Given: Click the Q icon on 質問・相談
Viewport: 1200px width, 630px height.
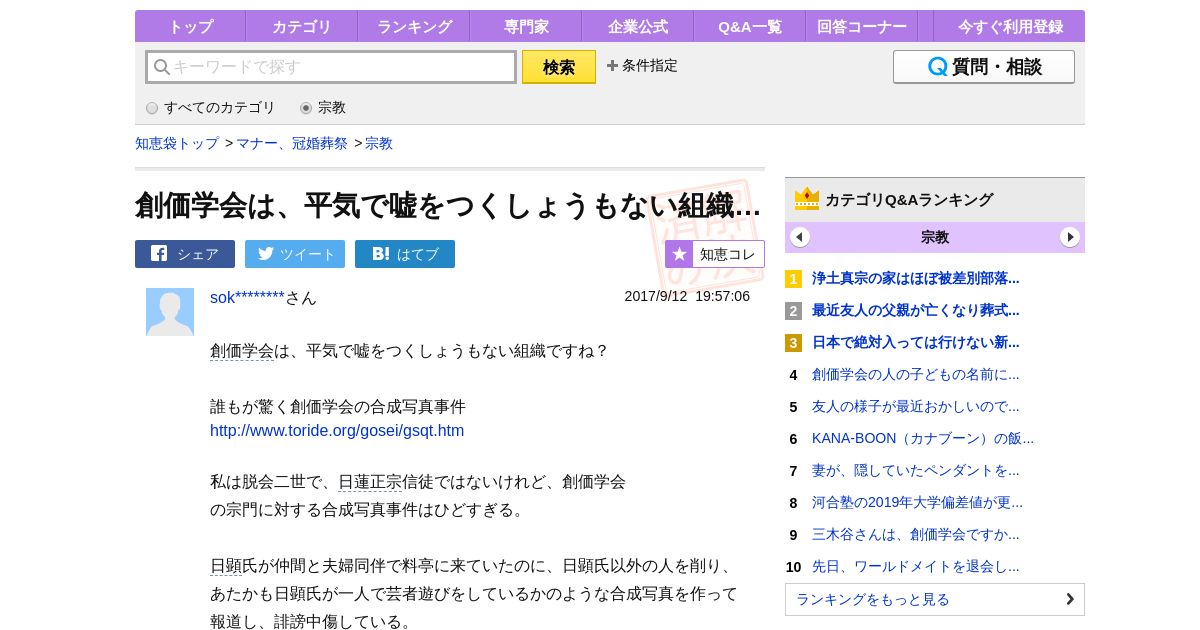Looking at the screenshot, I should click(x=937, y=67).
